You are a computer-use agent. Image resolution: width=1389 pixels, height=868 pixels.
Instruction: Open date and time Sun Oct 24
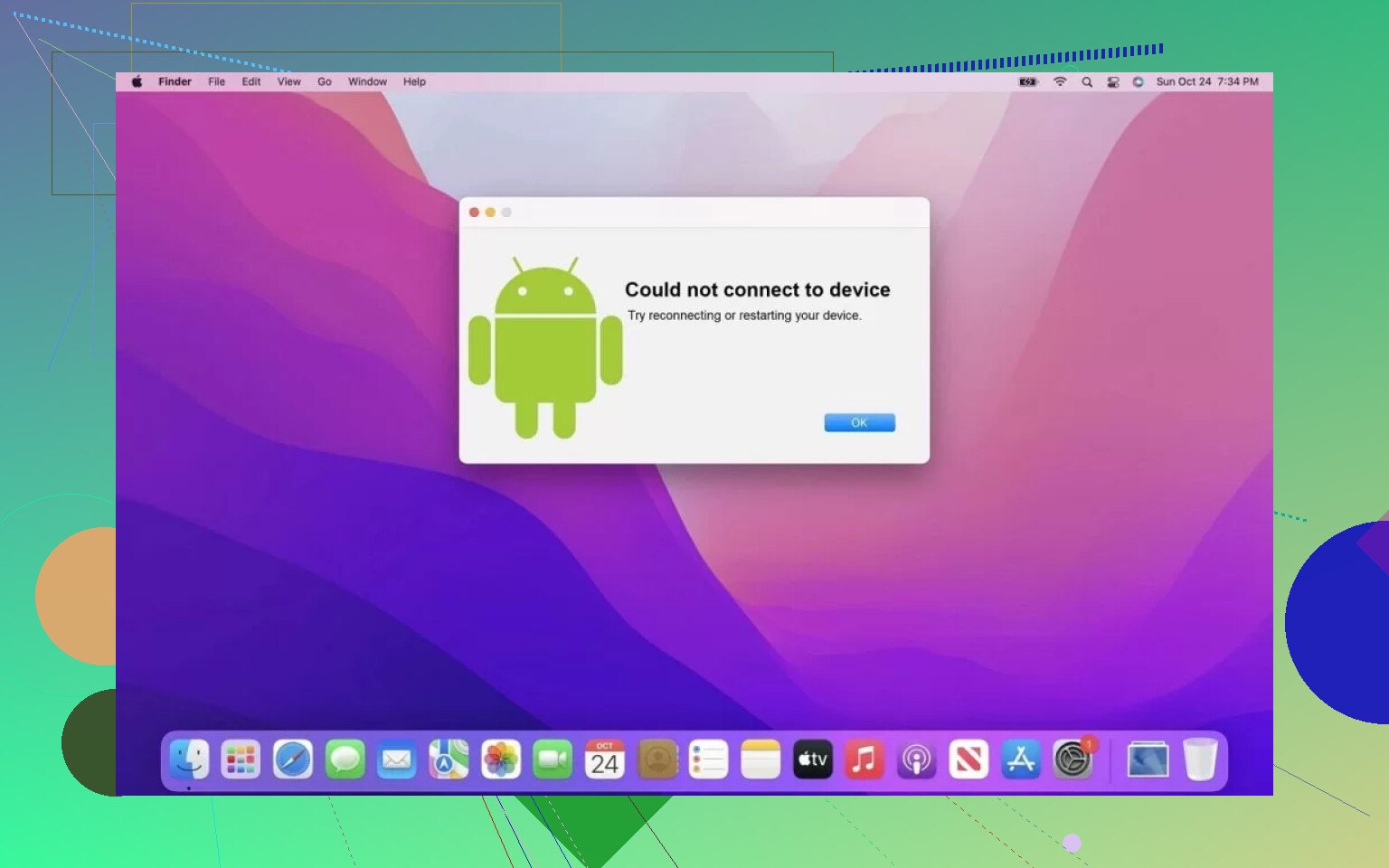(x=1207, y=81)
